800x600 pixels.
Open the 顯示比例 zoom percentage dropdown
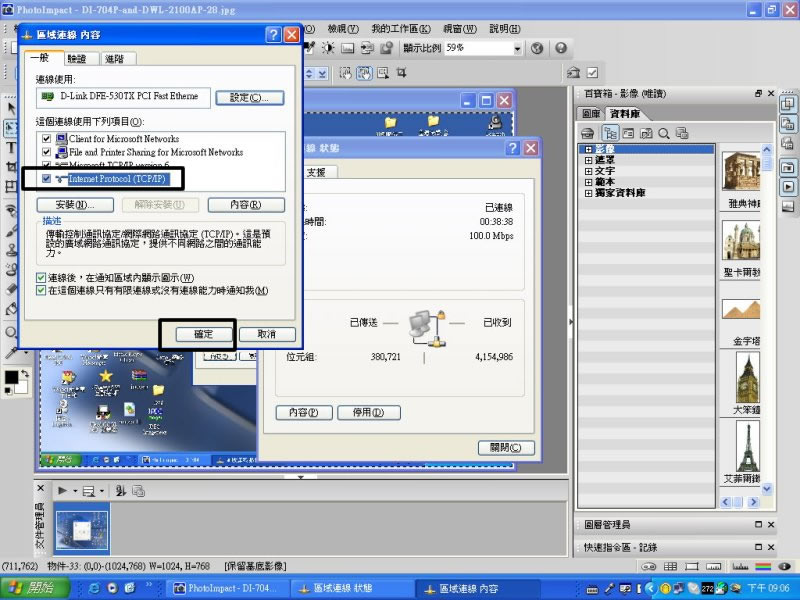pyautogui.click(x=517, y=48)
